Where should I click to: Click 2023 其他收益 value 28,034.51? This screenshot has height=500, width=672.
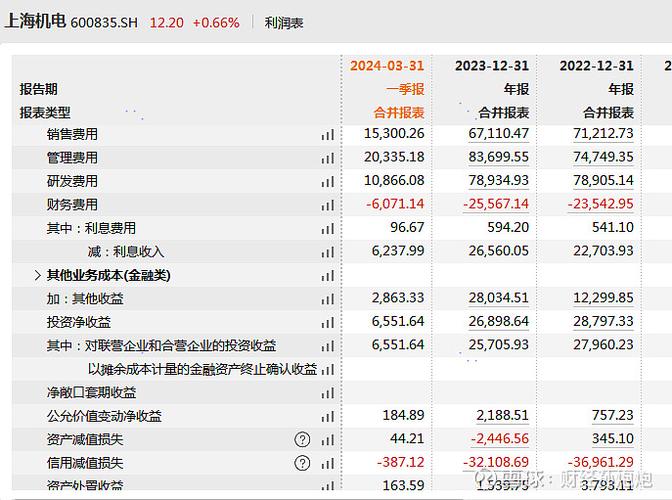coord(498,298)
